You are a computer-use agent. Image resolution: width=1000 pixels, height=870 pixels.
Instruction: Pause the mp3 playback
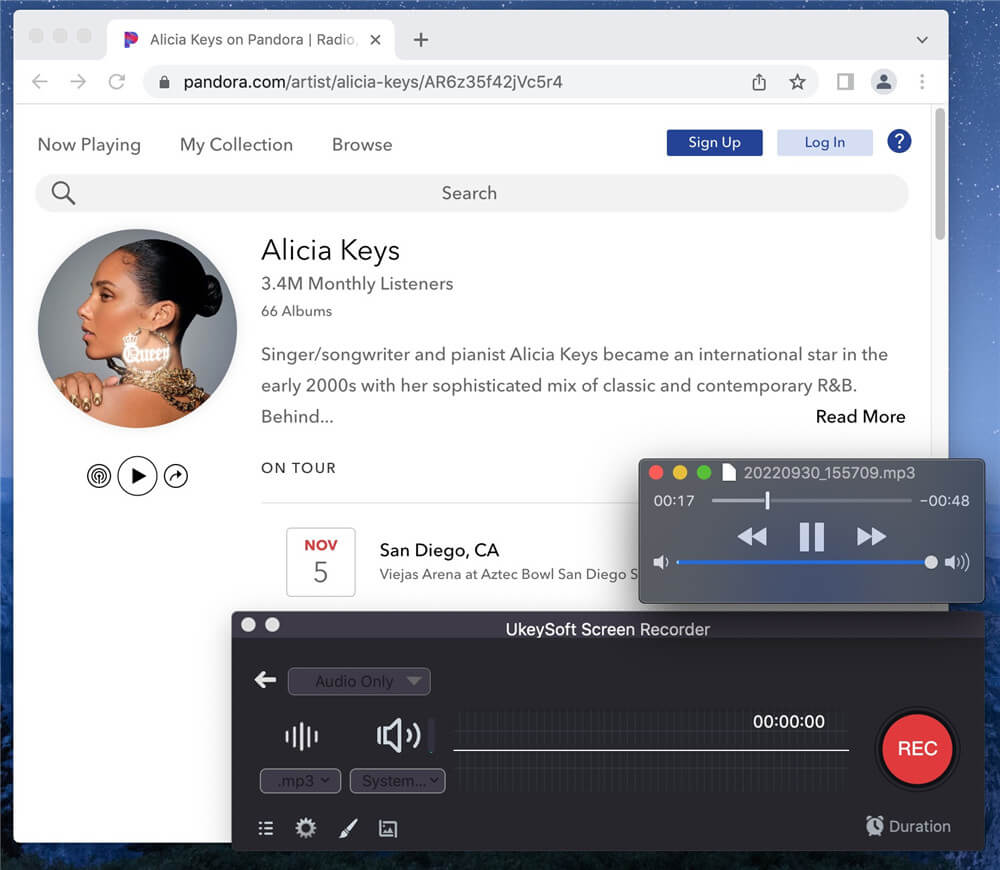click(812, 536)
